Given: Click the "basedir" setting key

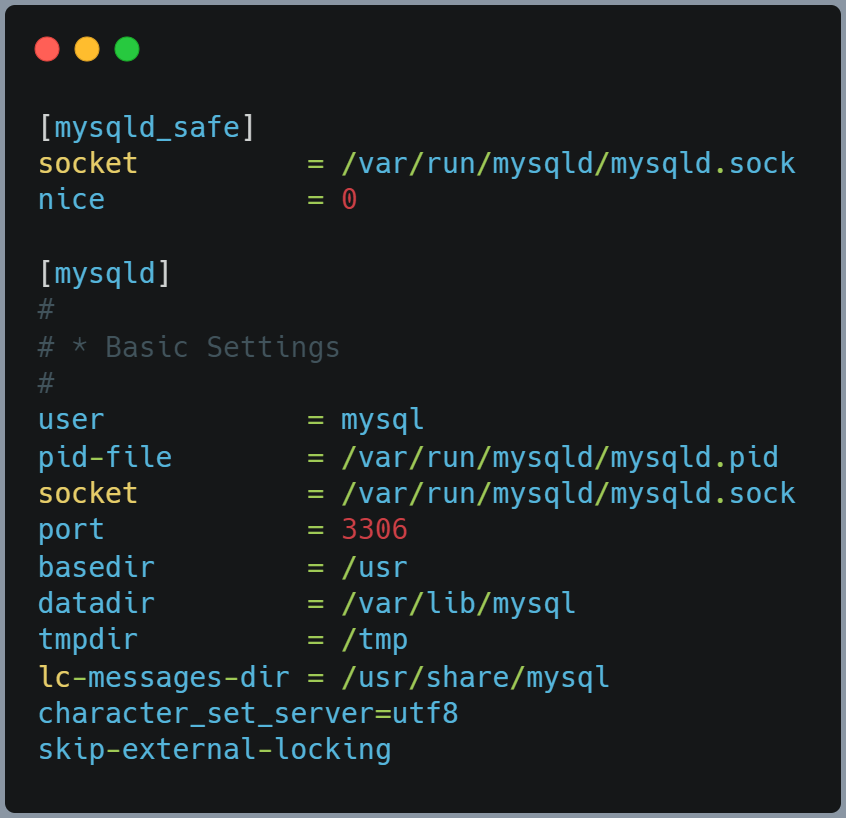Looking at the screenshot, I should (96, 568).
